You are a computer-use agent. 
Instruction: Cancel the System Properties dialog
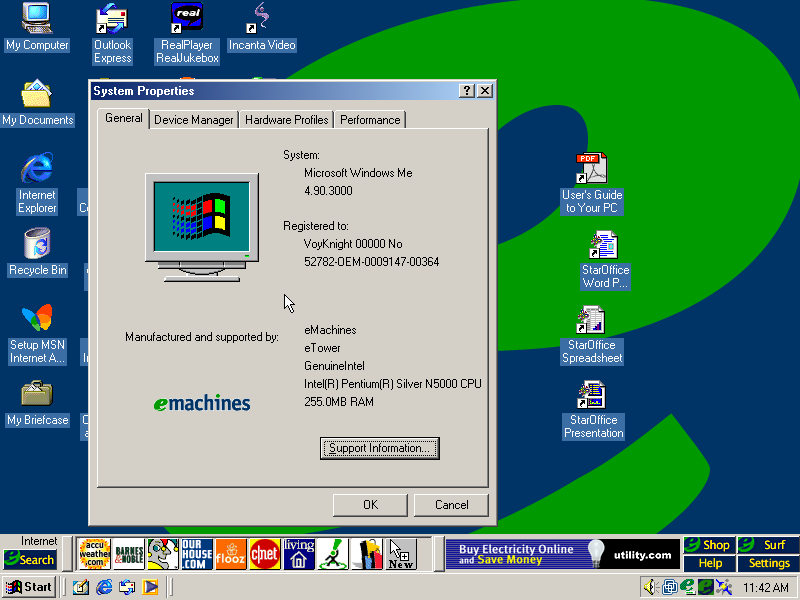(x=451, y=505)
